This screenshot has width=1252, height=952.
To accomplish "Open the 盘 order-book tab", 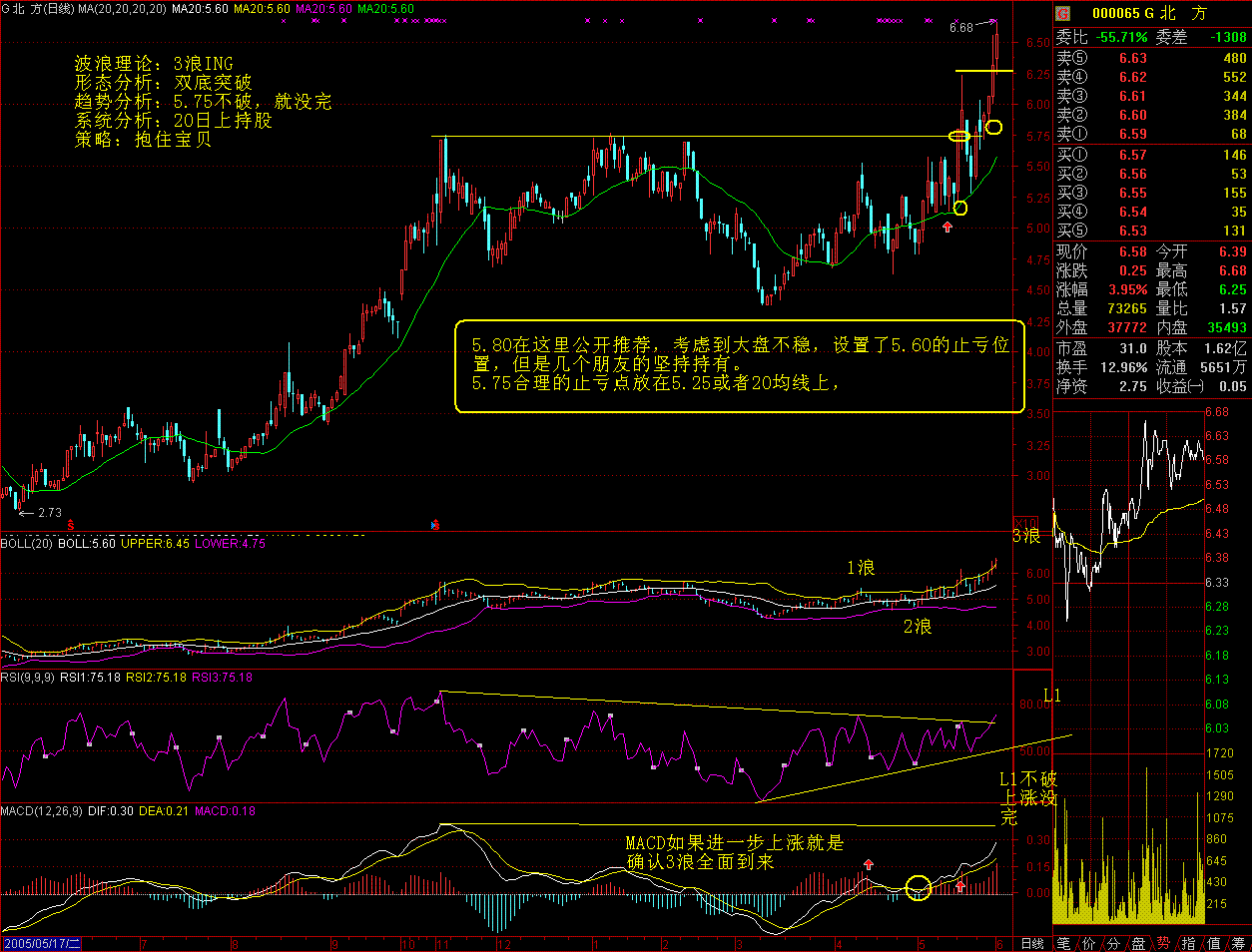I will (1138, 943).
